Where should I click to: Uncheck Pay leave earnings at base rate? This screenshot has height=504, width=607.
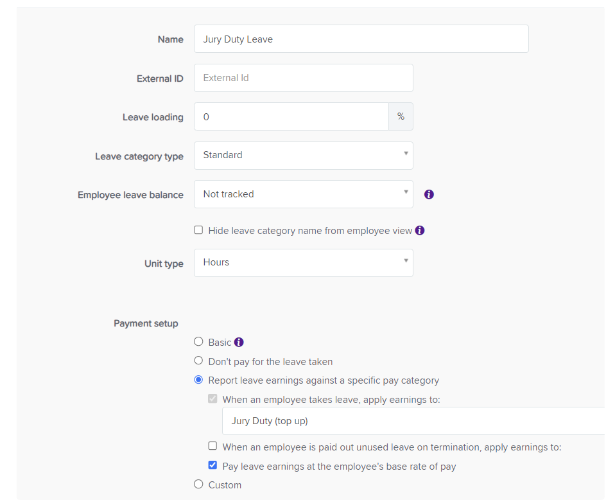[x=212, y=465]
